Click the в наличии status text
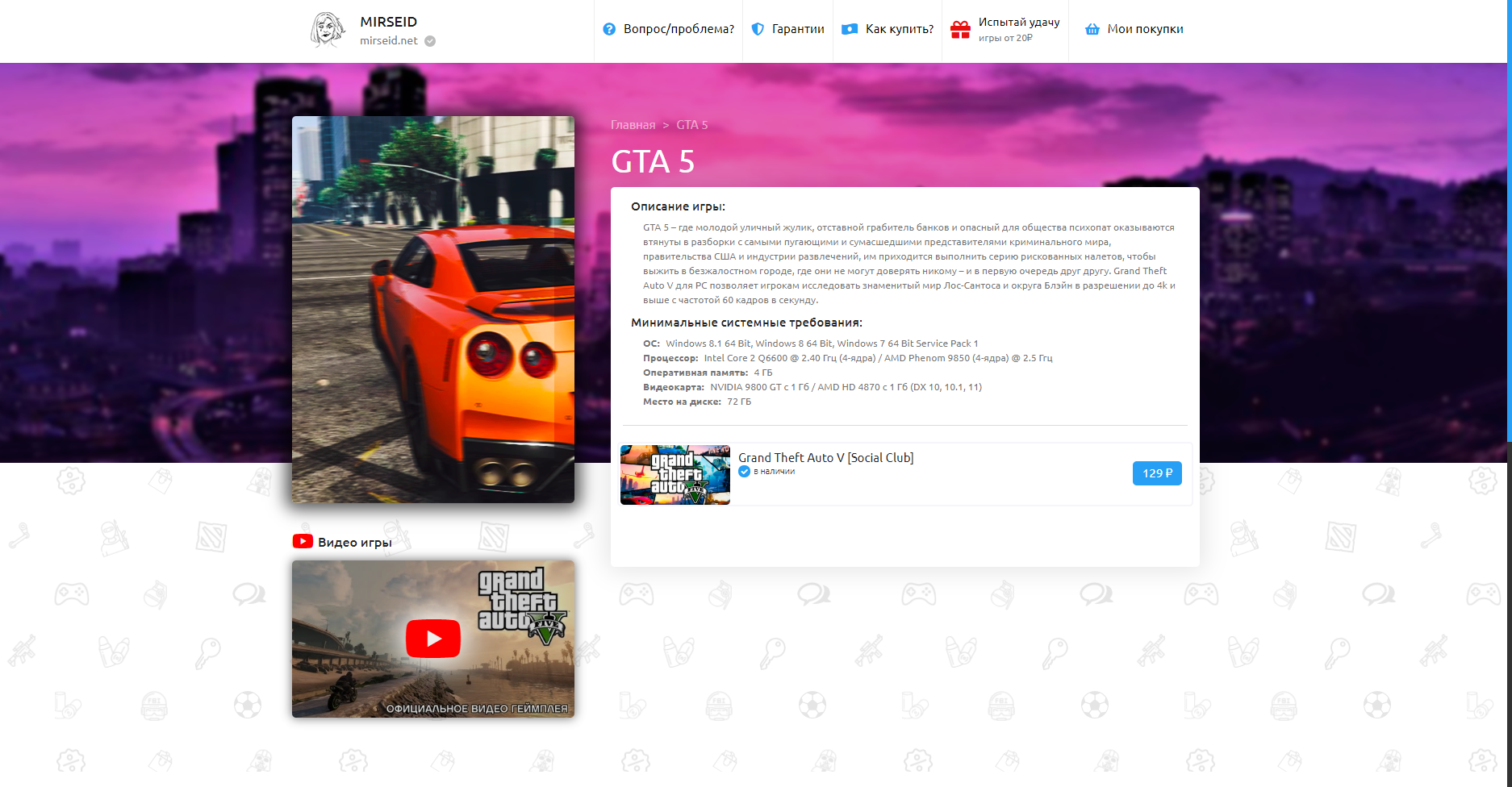The image size is (1512, 787). tap(774, 472)
